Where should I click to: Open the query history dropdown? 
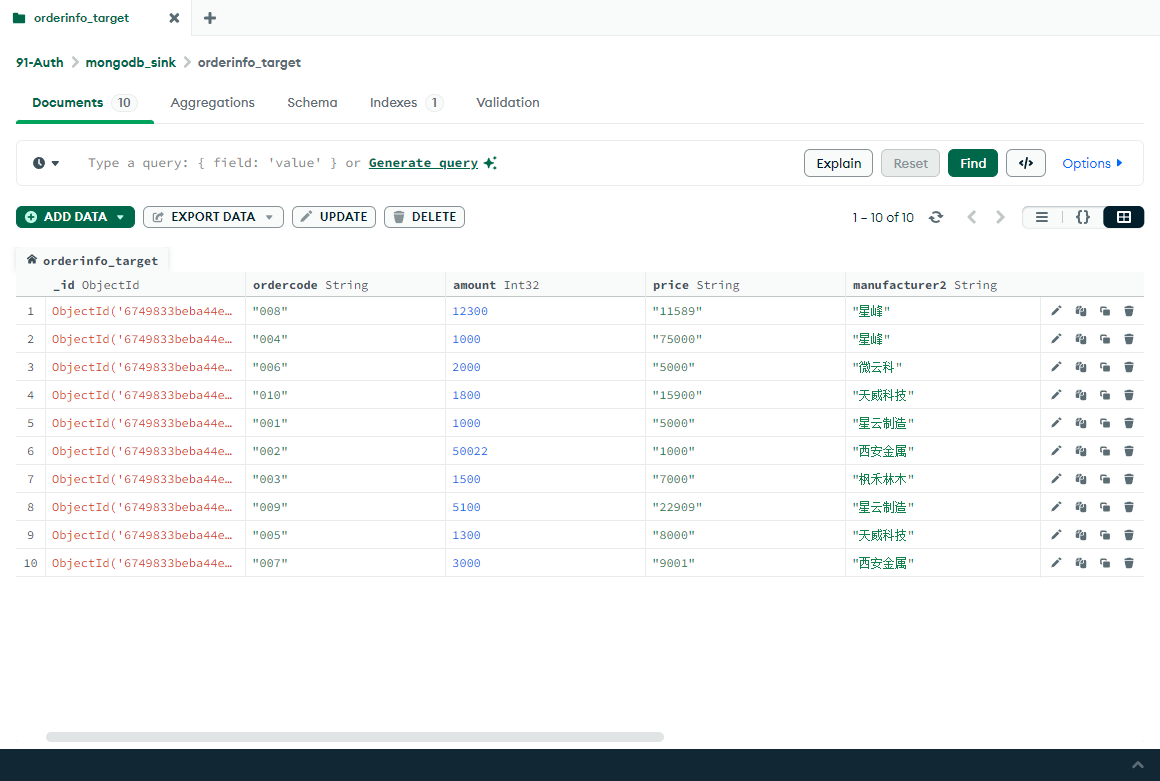tap(46, 163)
